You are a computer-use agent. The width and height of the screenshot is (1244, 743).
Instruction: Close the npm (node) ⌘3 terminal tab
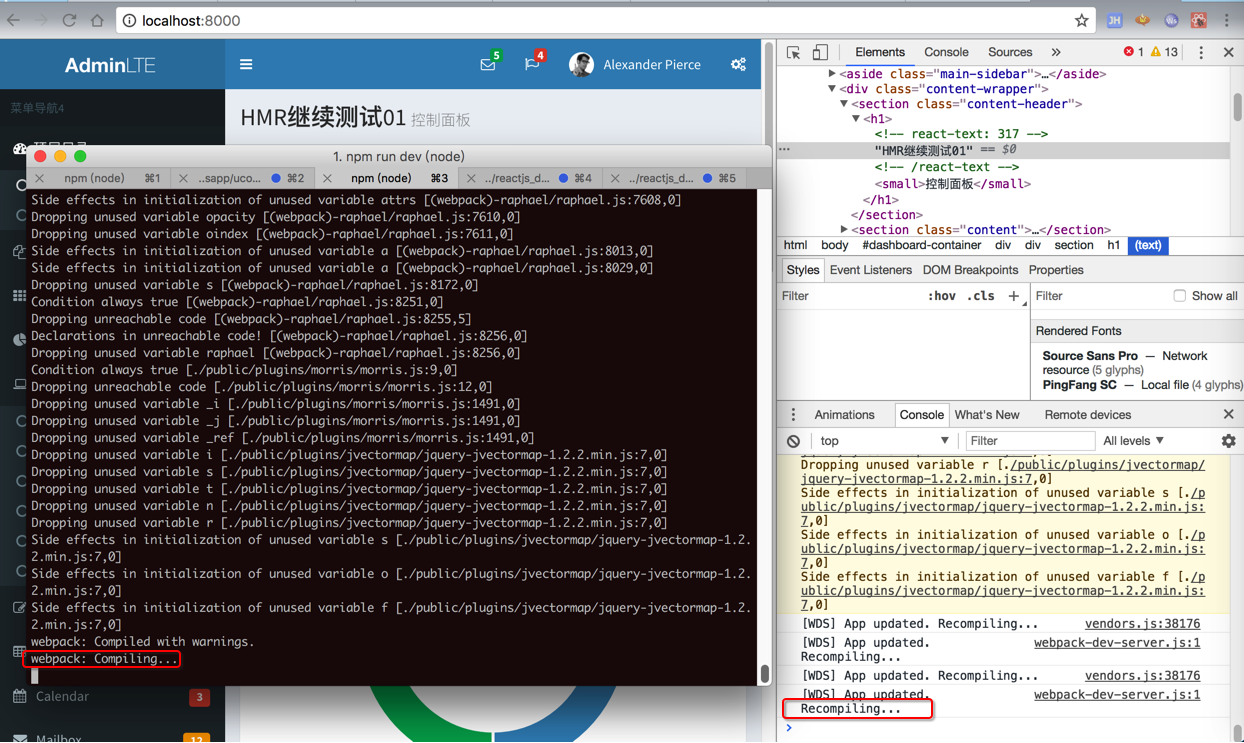(x=327, y=178)
